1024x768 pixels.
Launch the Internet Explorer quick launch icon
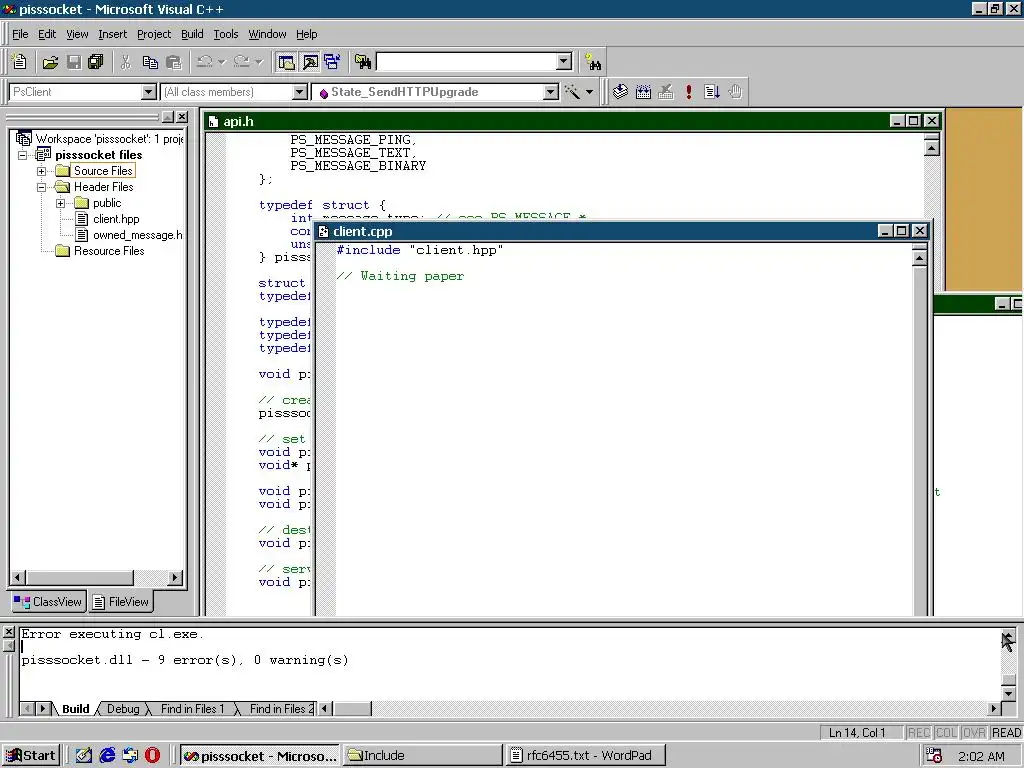pyautogui.click(x=107, y=756)
